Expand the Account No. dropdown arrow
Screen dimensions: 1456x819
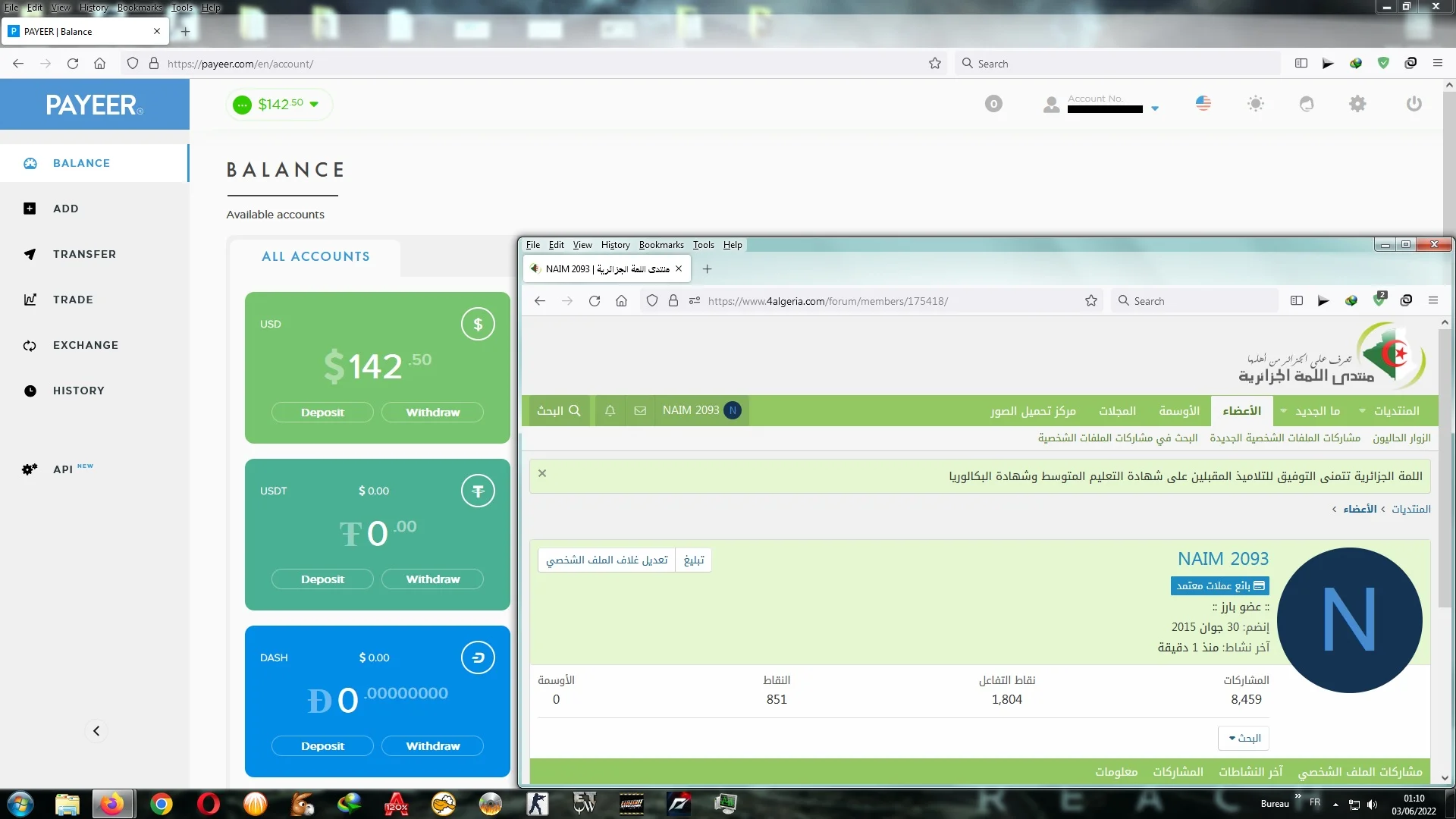1155,108
